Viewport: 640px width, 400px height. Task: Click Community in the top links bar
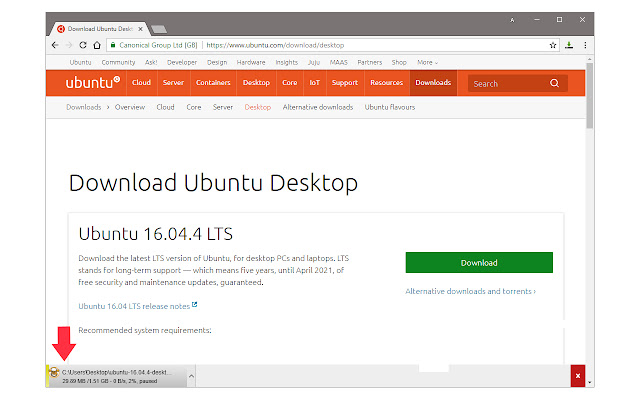pyautogui.click(x=118, y=62)
